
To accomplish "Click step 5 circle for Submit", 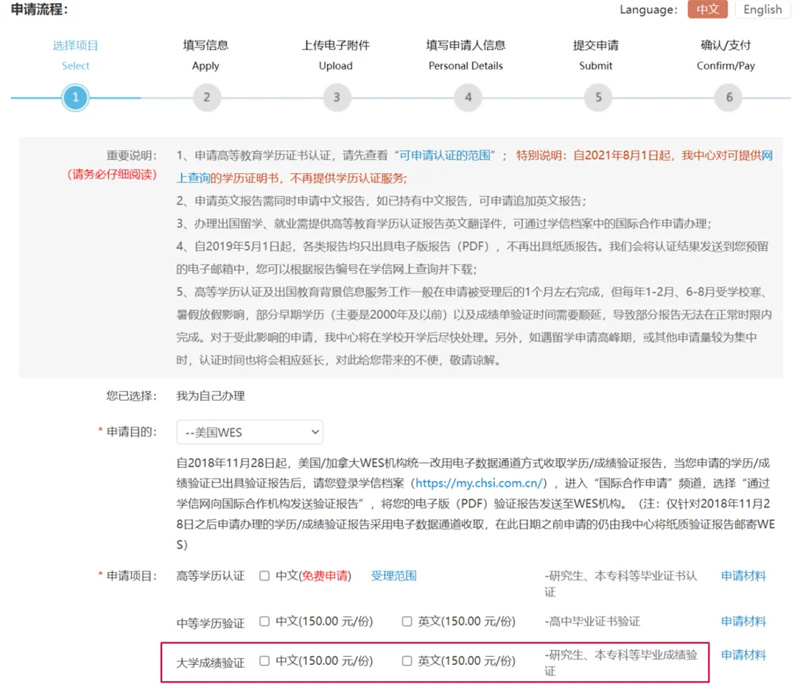I will pos(598,97).
